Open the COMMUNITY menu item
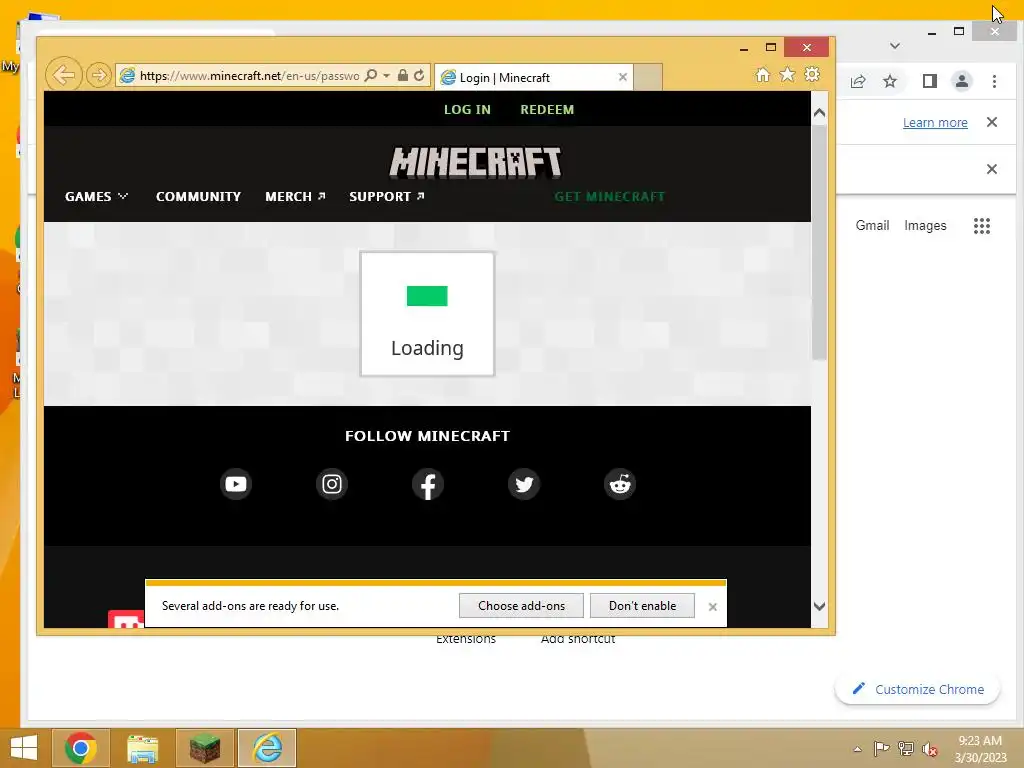Image resolution: width=1024 pixels, height=768 pixels. coord(199,197)
